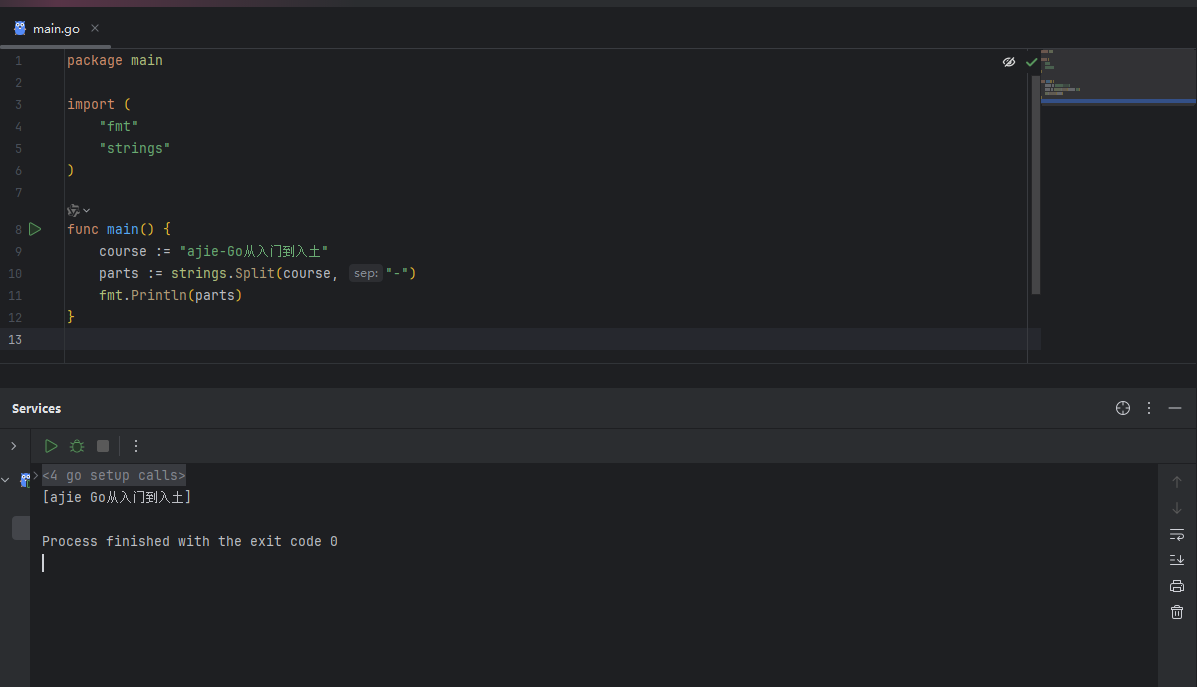Click line number 13 in gutter

15,340
